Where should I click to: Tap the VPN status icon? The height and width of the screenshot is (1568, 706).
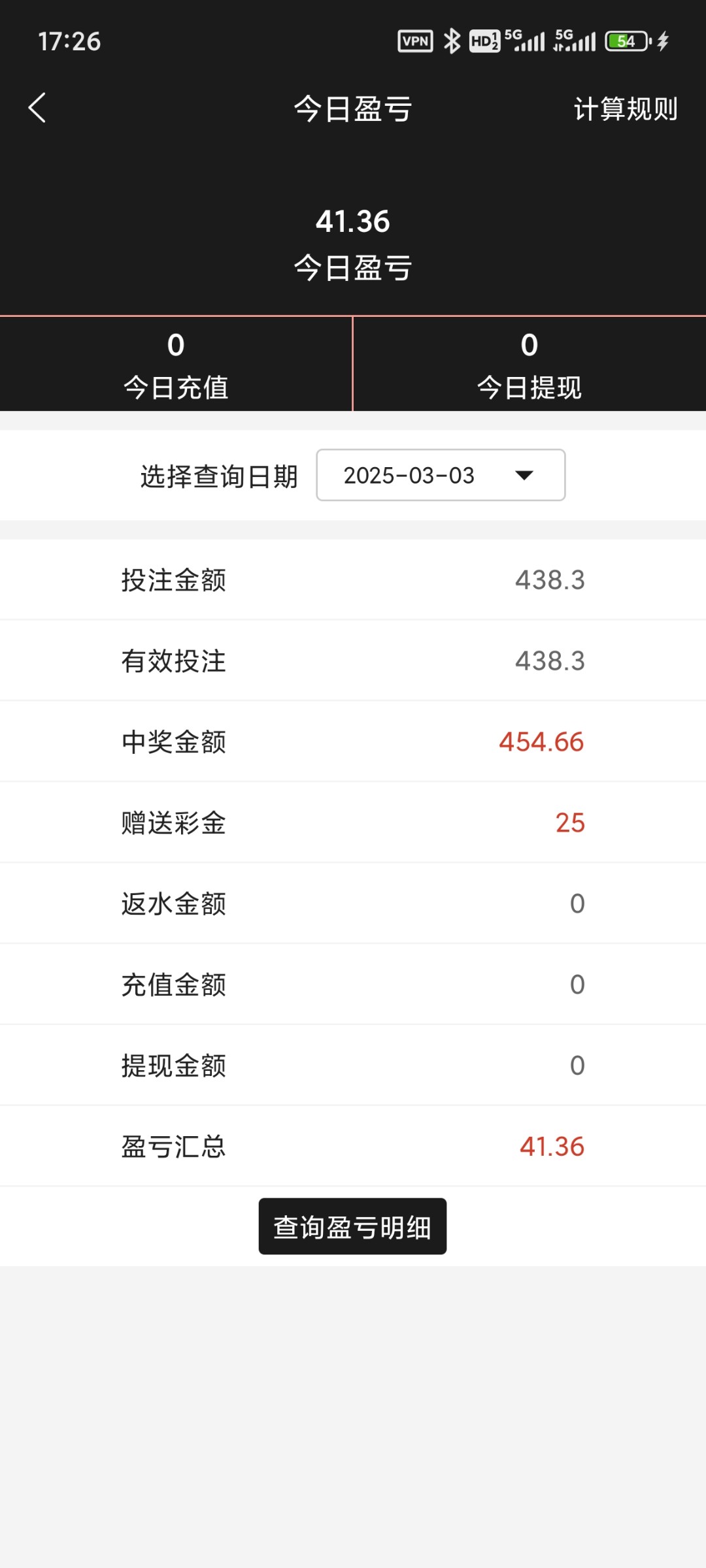pos(415,41)
